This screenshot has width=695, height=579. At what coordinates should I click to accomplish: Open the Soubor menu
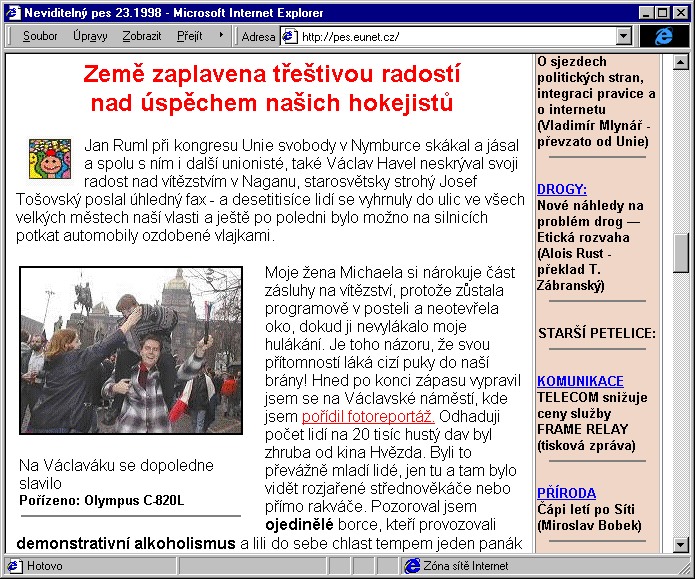point(40,36)
